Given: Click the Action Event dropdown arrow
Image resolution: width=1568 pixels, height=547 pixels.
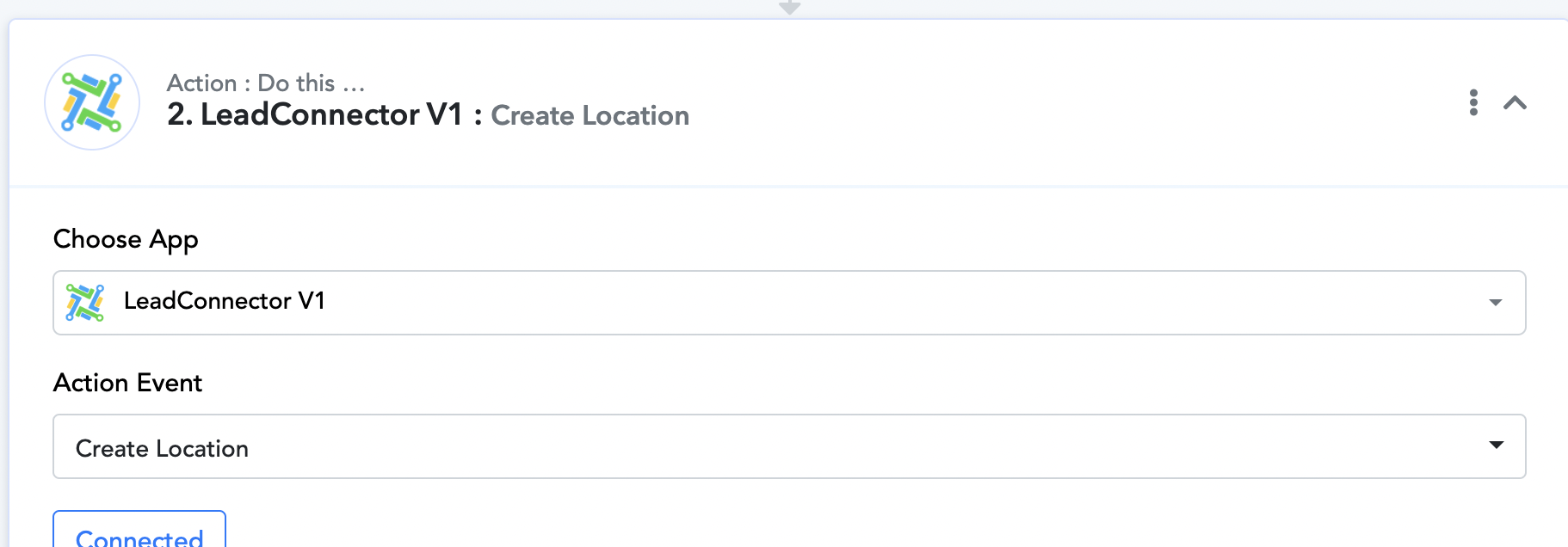Looking at the screenshot, I should tap(1497, 445).
